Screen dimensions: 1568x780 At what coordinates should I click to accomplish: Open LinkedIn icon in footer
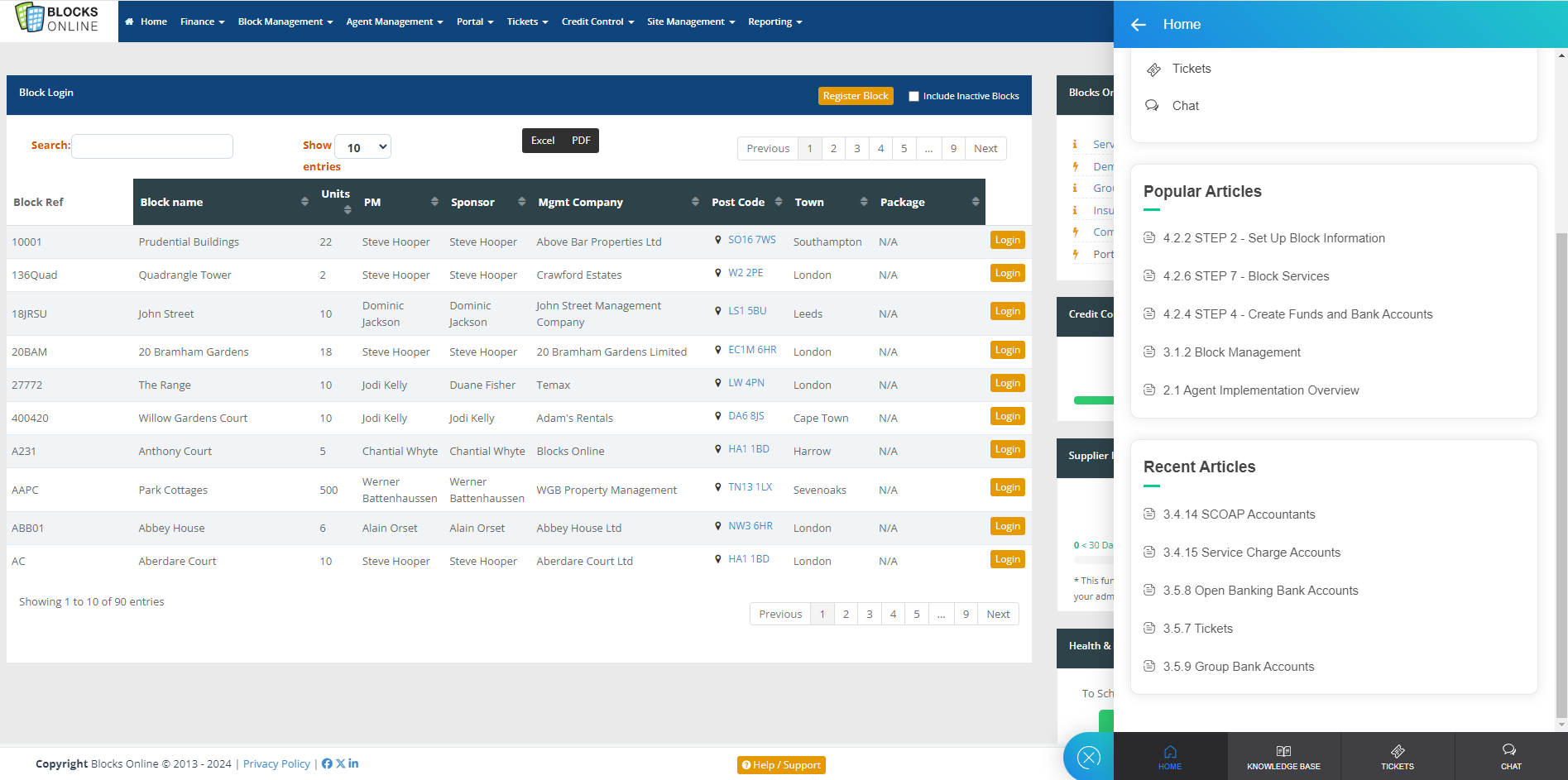[x=353, y=763]
